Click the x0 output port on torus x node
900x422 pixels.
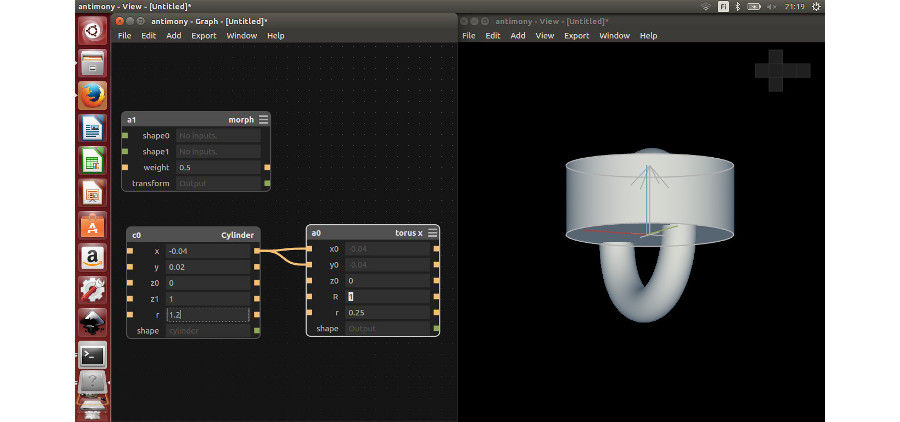436,249
